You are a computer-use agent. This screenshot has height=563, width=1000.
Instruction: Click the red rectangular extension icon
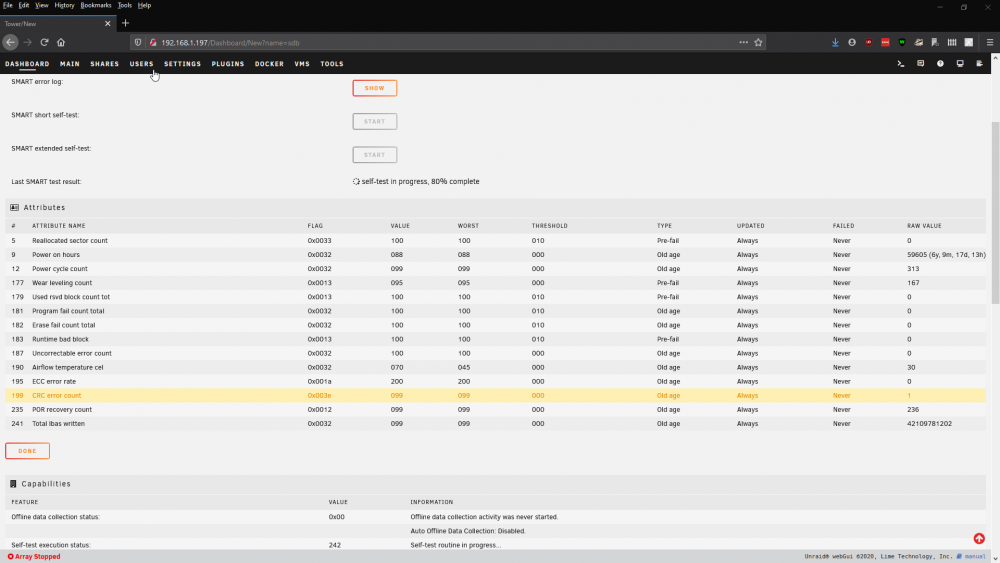[x=885, y=43]
